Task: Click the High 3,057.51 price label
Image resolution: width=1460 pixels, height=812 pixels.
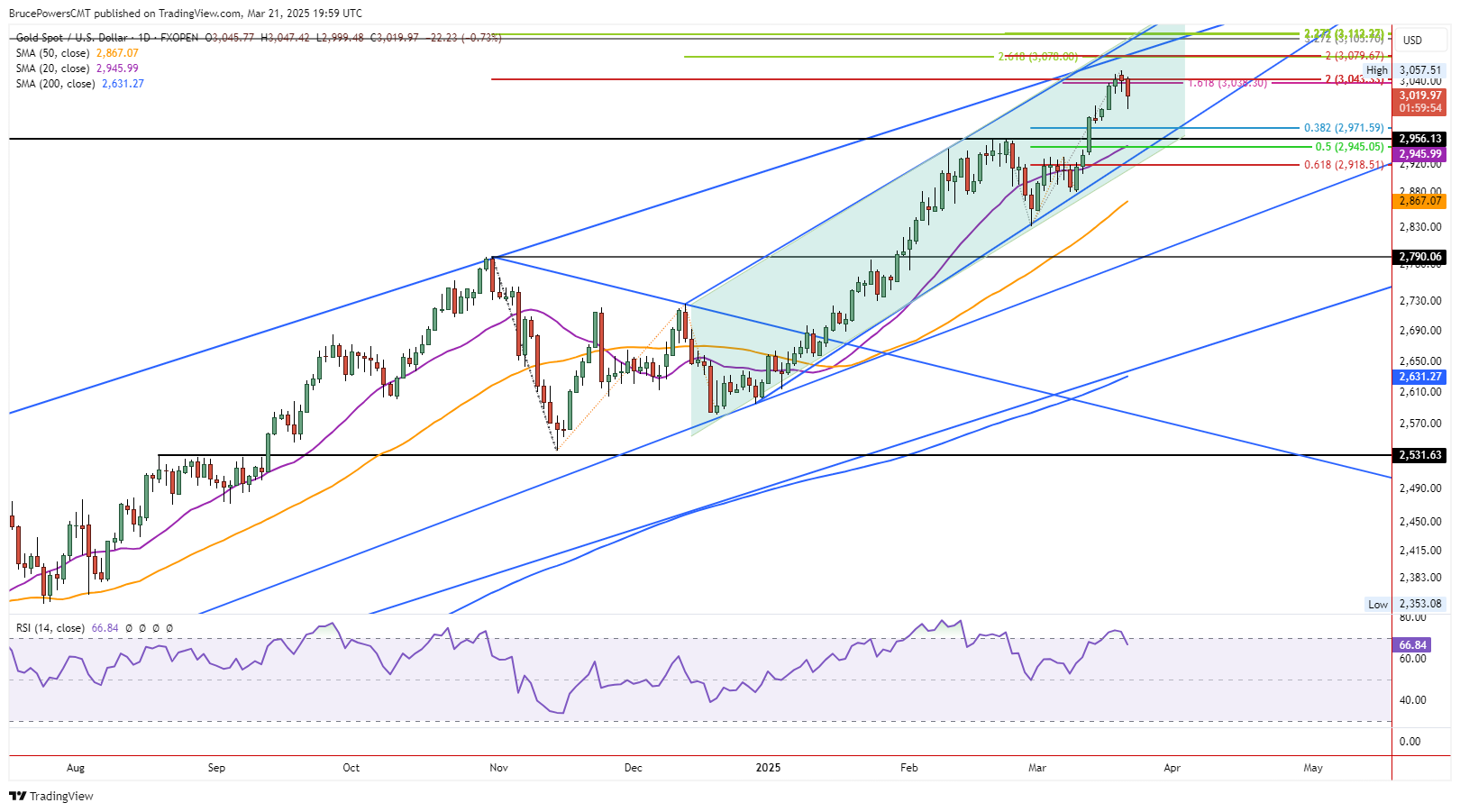Action: [x=1404, y=70]
